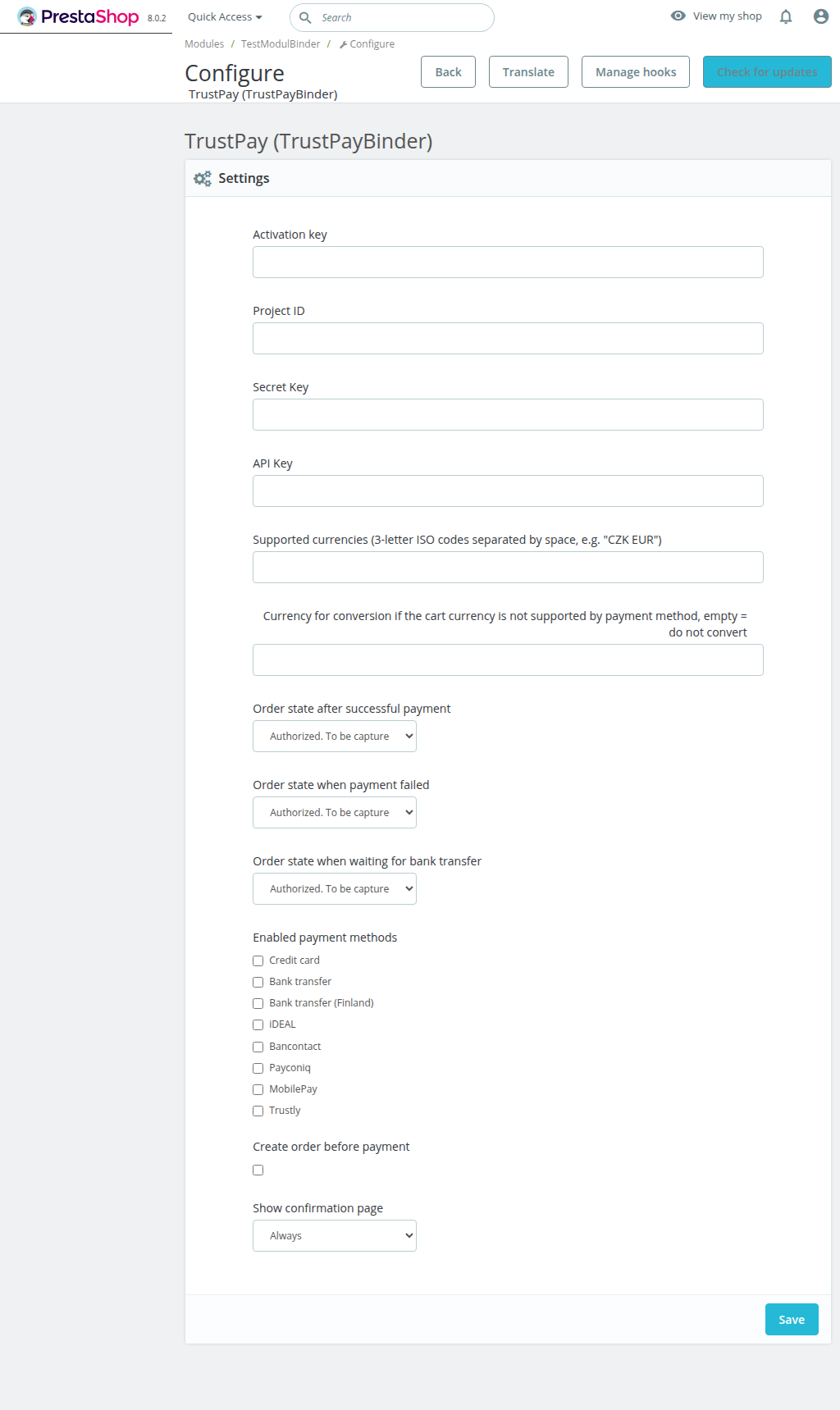
Task: Click the TestModulBinder breadcrumb link
Action: point(281,44)
